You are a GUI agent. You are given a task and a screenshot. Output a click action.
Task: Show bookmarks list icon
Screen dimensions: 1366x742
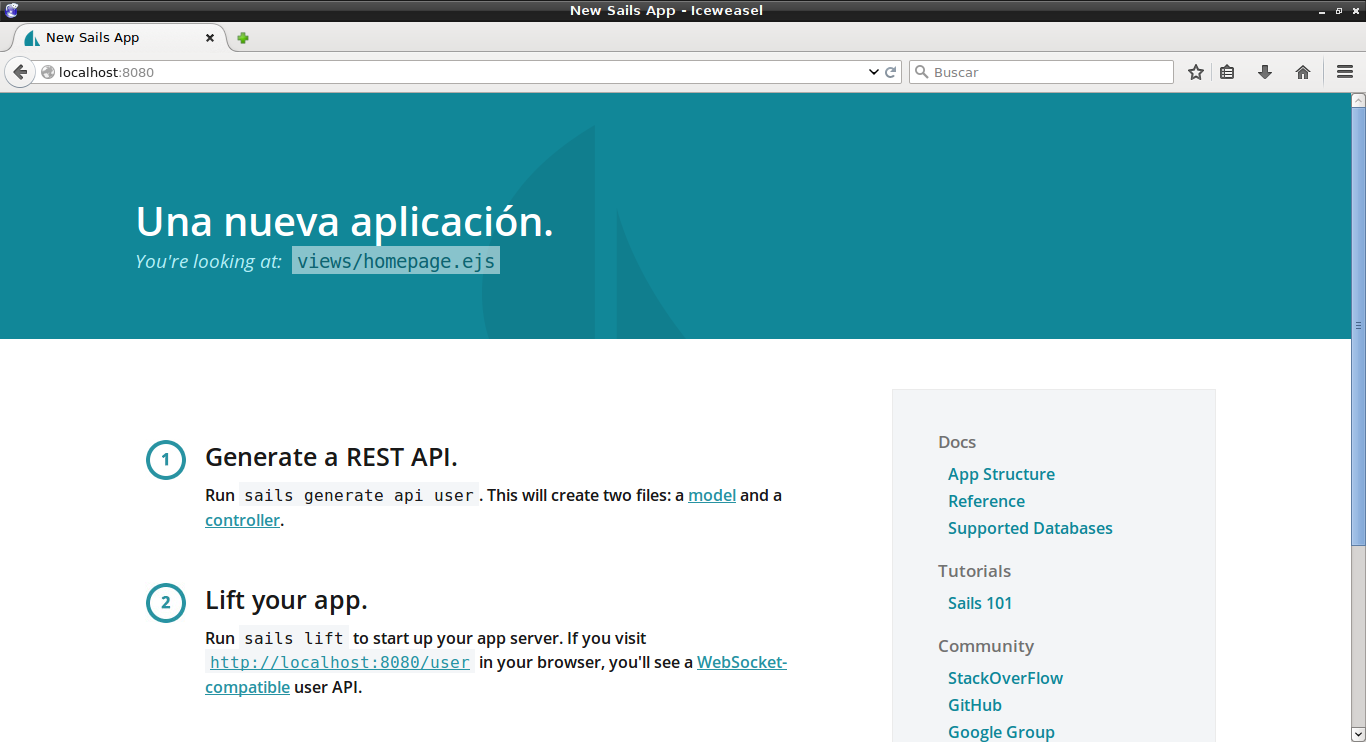pyautogui.click(x=1227, y=72)
